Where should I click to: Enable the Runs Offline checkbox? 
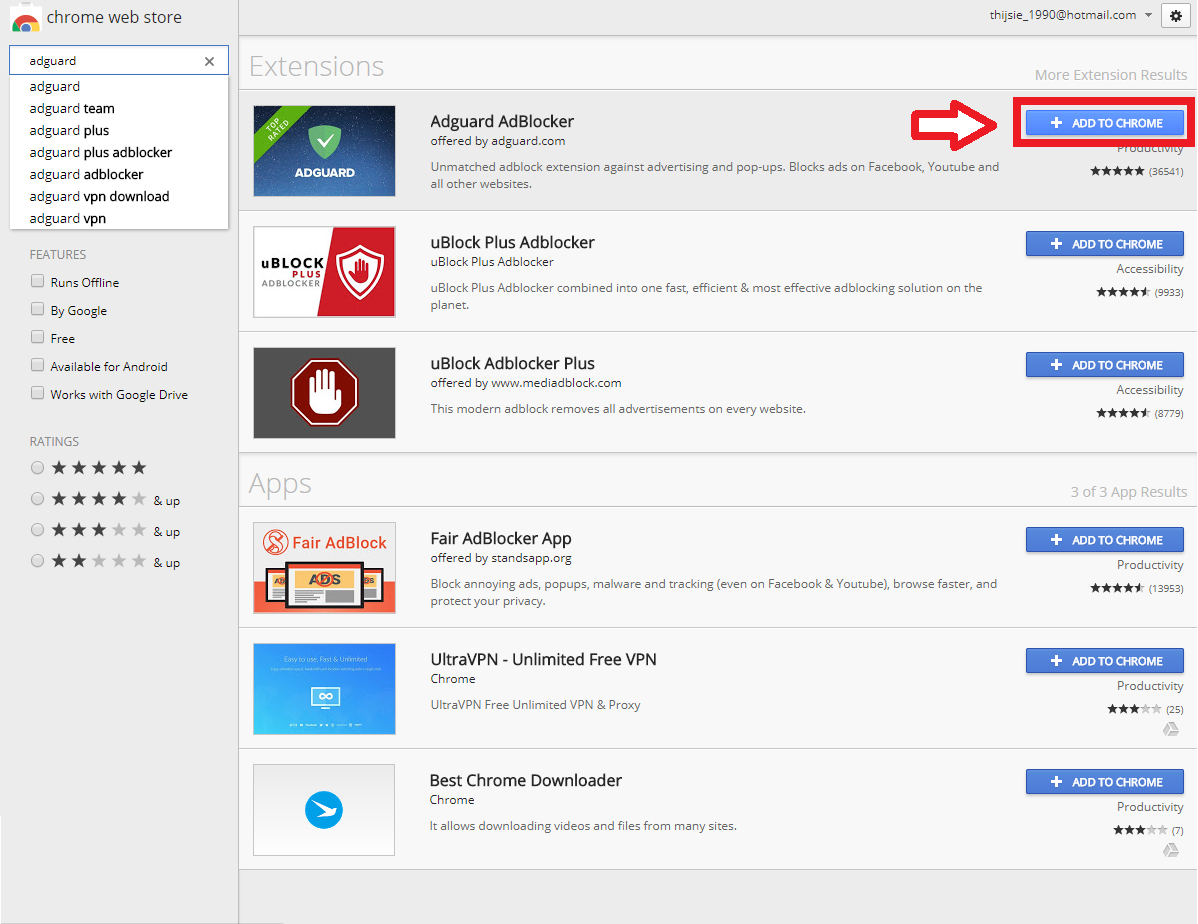coord(37,281)
